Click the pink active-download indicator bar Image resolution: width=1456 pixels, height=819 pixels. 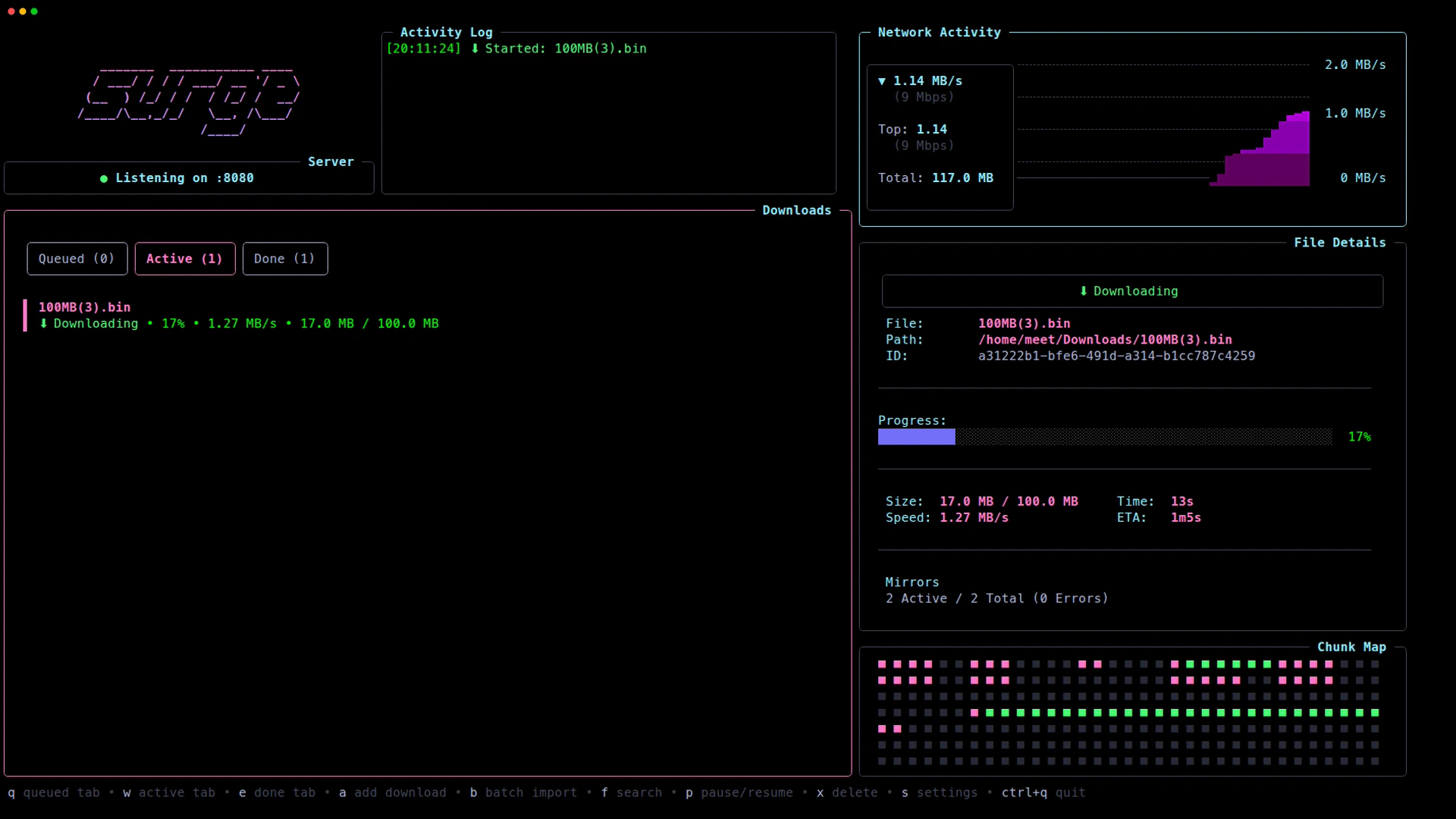coord(24,315)
